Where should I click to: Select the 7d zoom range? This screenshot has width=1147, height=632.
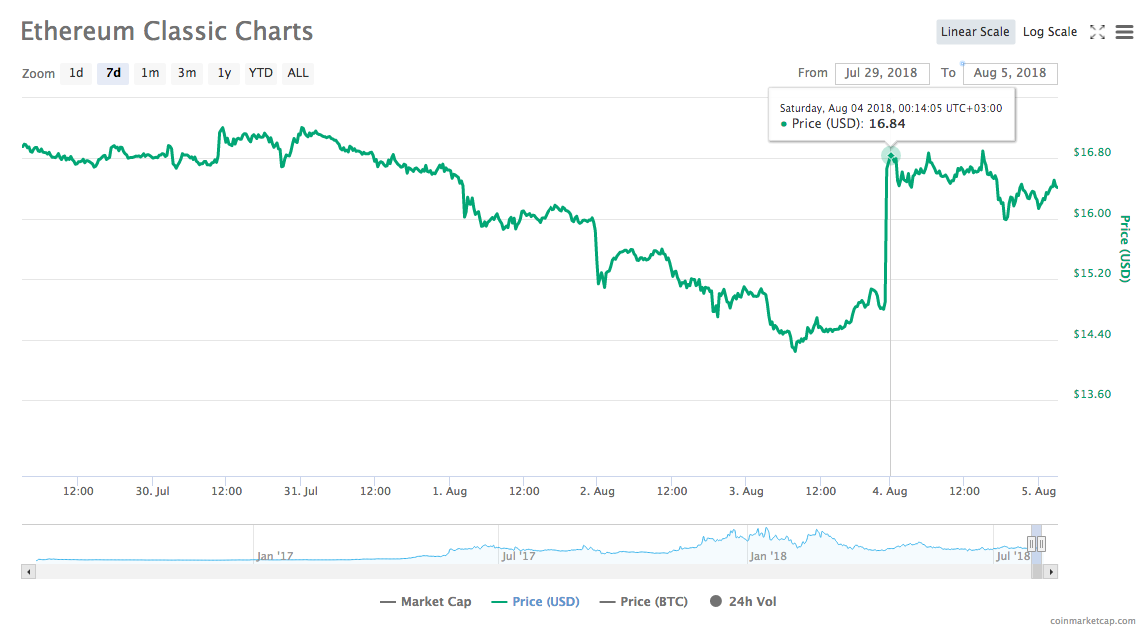click(x=113, y=73)
